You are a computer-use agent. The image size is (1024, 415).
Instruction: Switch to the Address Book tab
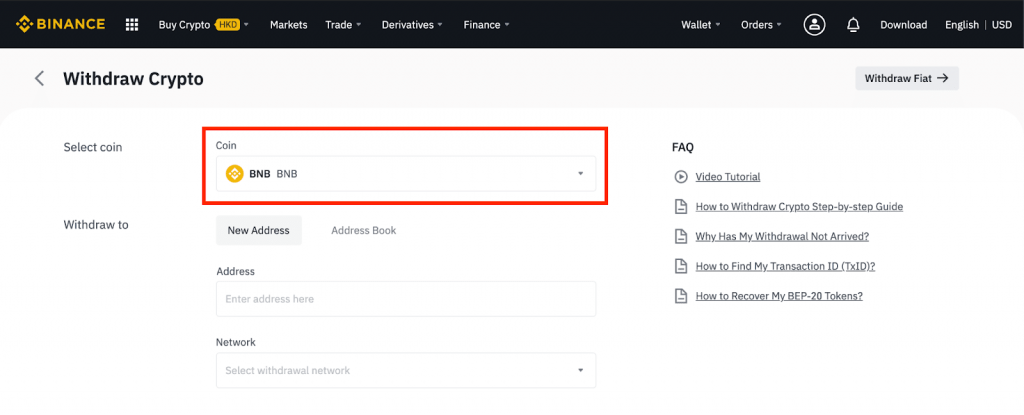click(364, 230)
